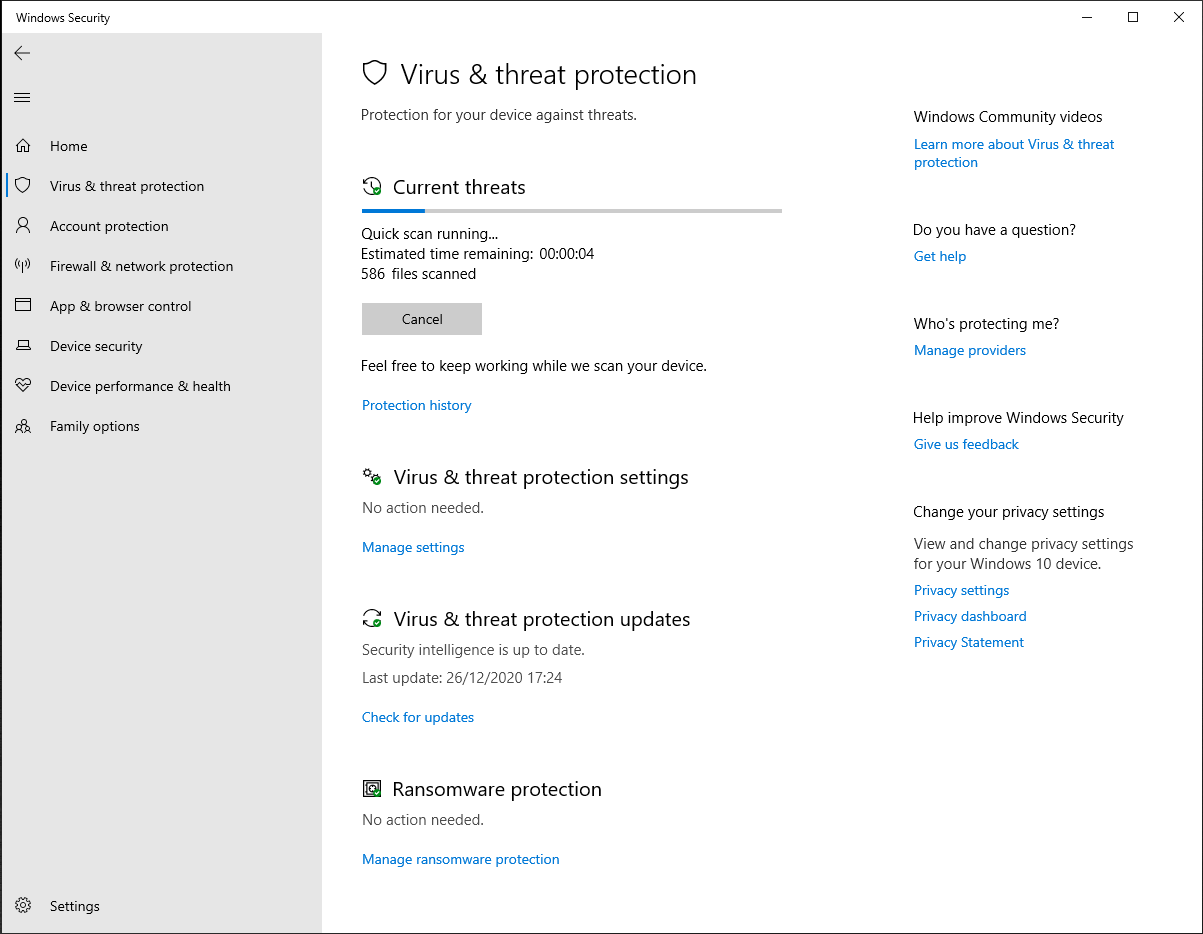Click the App & browser control window icon

[23, 306]
